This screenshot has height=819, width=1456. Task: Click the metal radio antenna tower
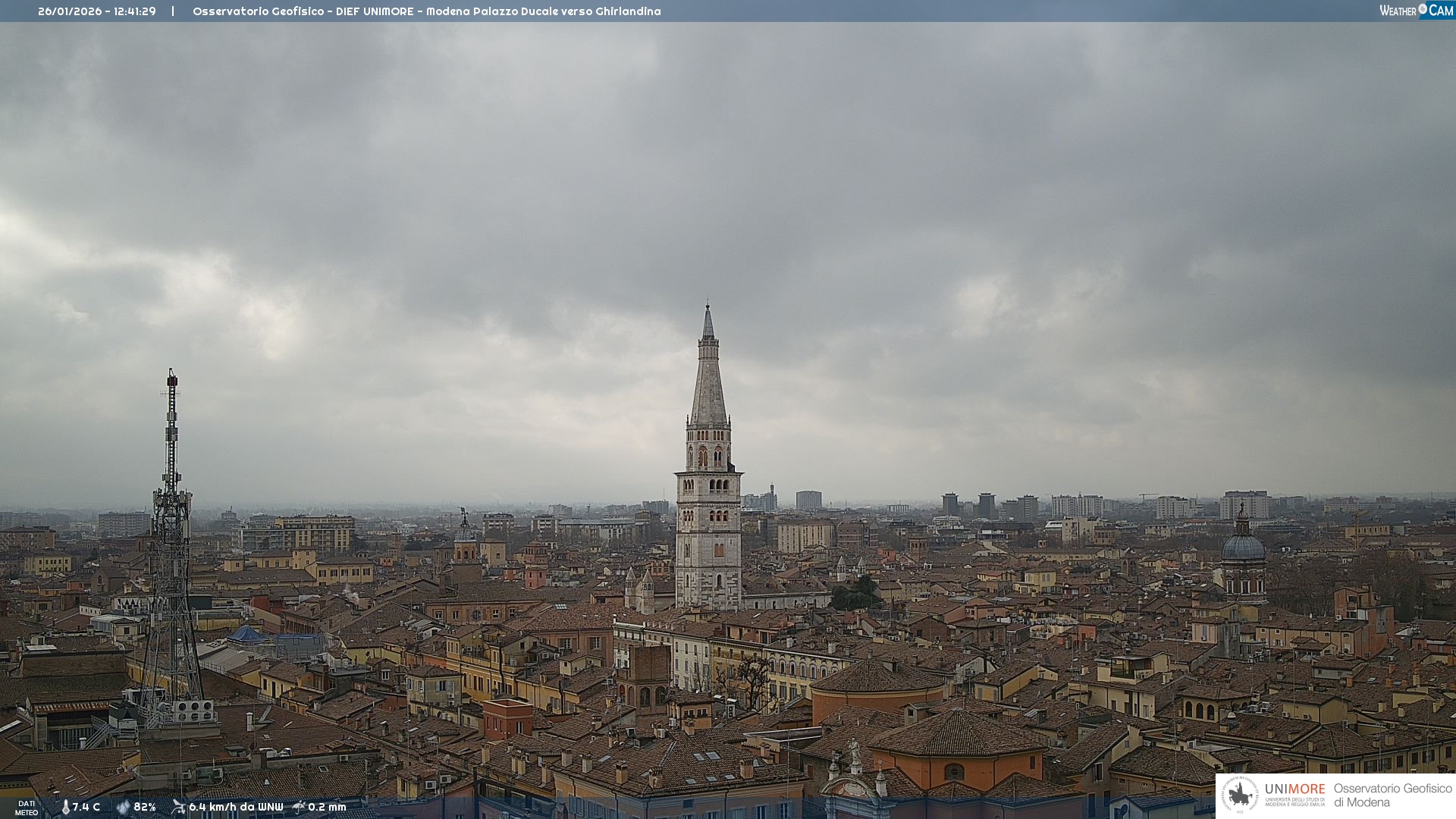click(171, 531)
